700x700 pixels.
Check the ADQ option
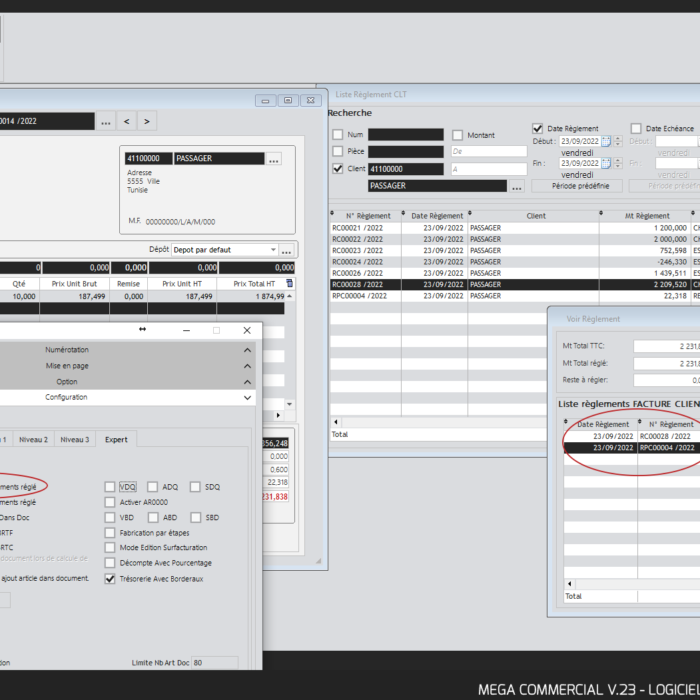click(x=153, y=487)
